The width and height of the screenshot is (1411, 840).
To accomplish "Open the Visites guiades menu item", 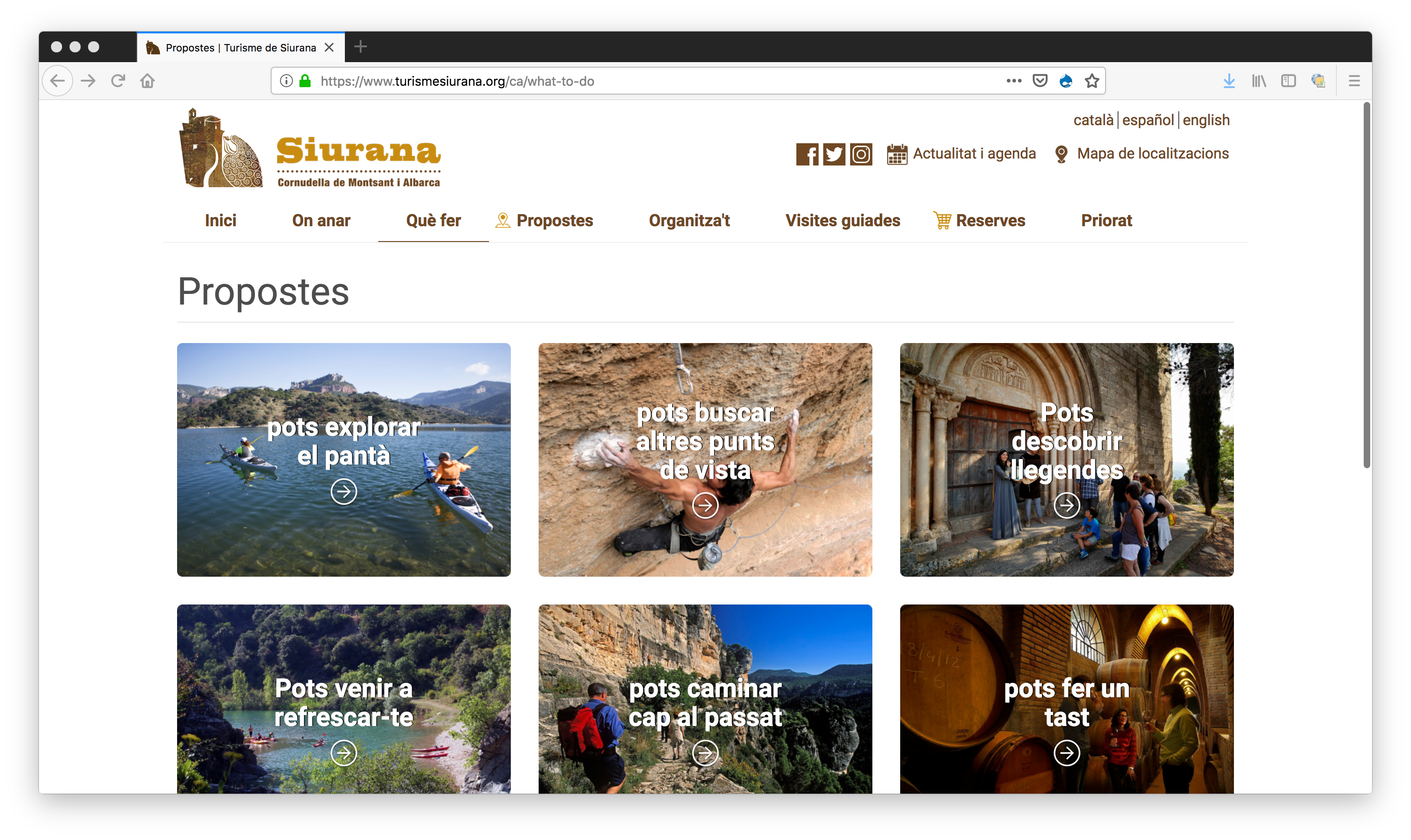I will 842,220.
